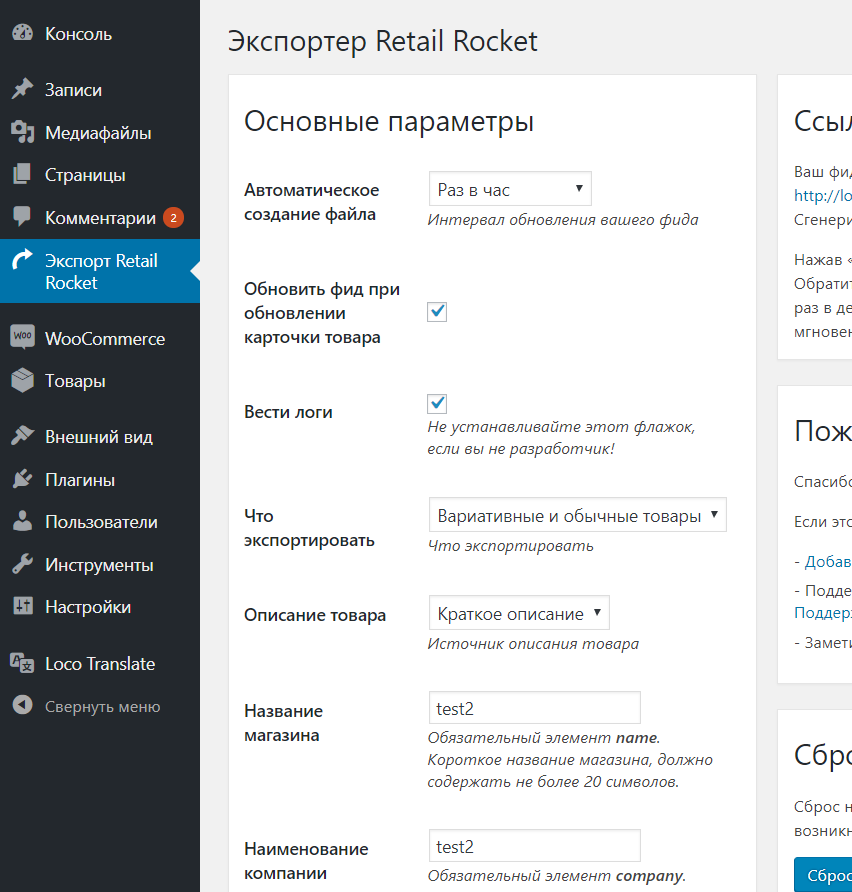
Task: Click the Записи pushpin icon
Action: [22, 89]
